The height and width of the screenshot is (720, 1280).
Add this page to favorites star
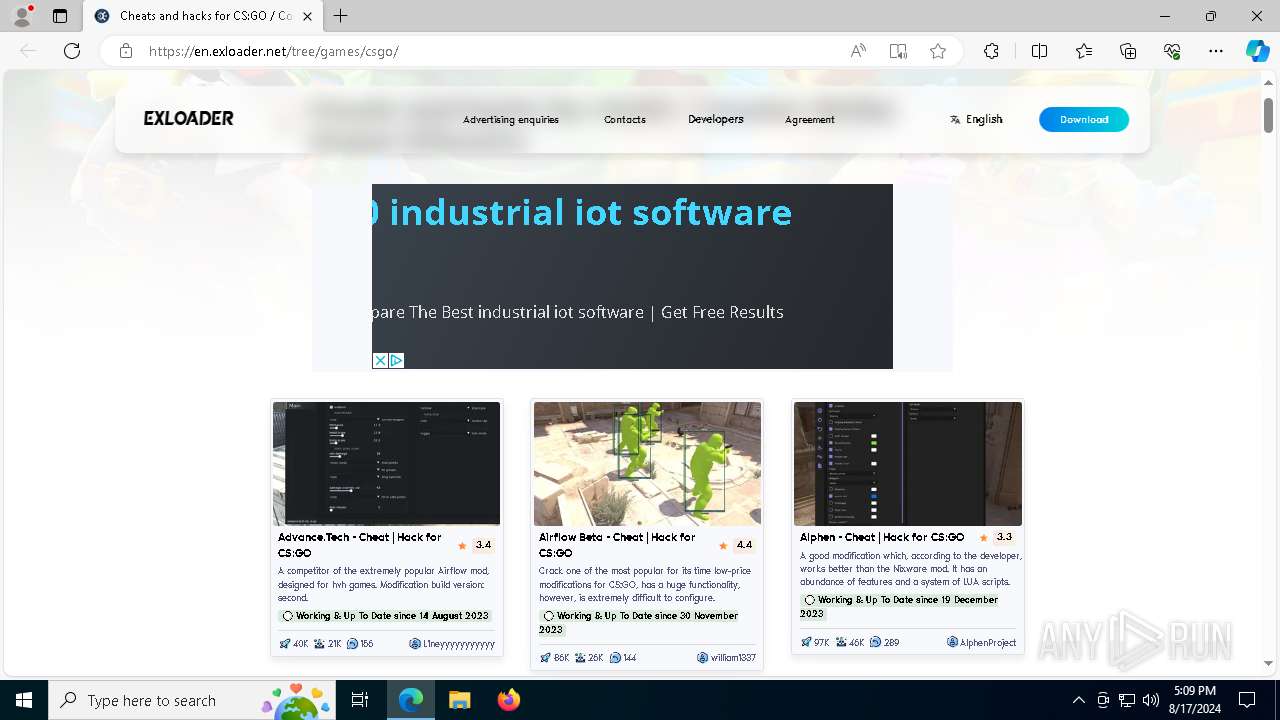click(938, 51)
